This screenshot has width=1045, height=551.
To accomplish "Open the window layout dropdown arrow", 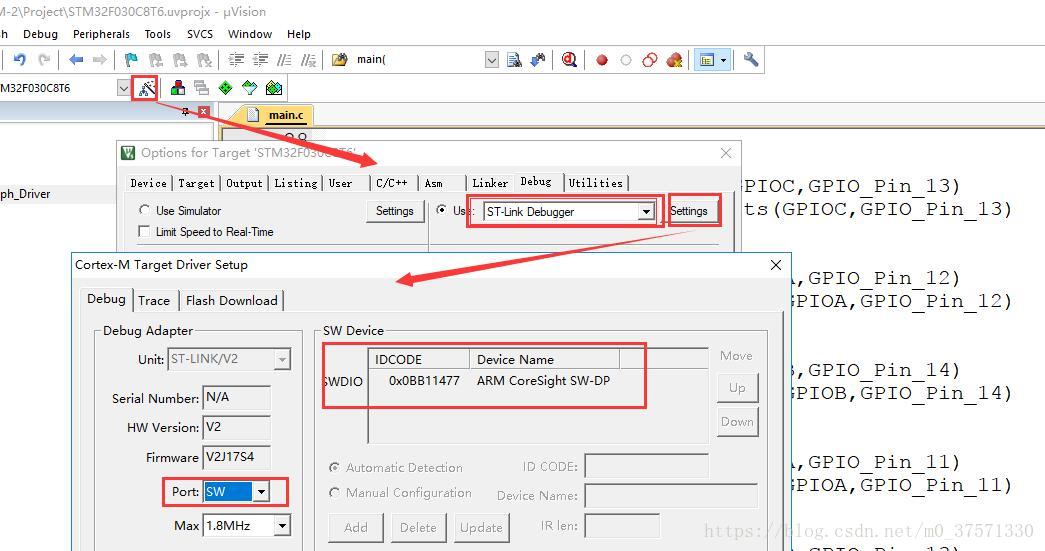I will tap(724, 60).
